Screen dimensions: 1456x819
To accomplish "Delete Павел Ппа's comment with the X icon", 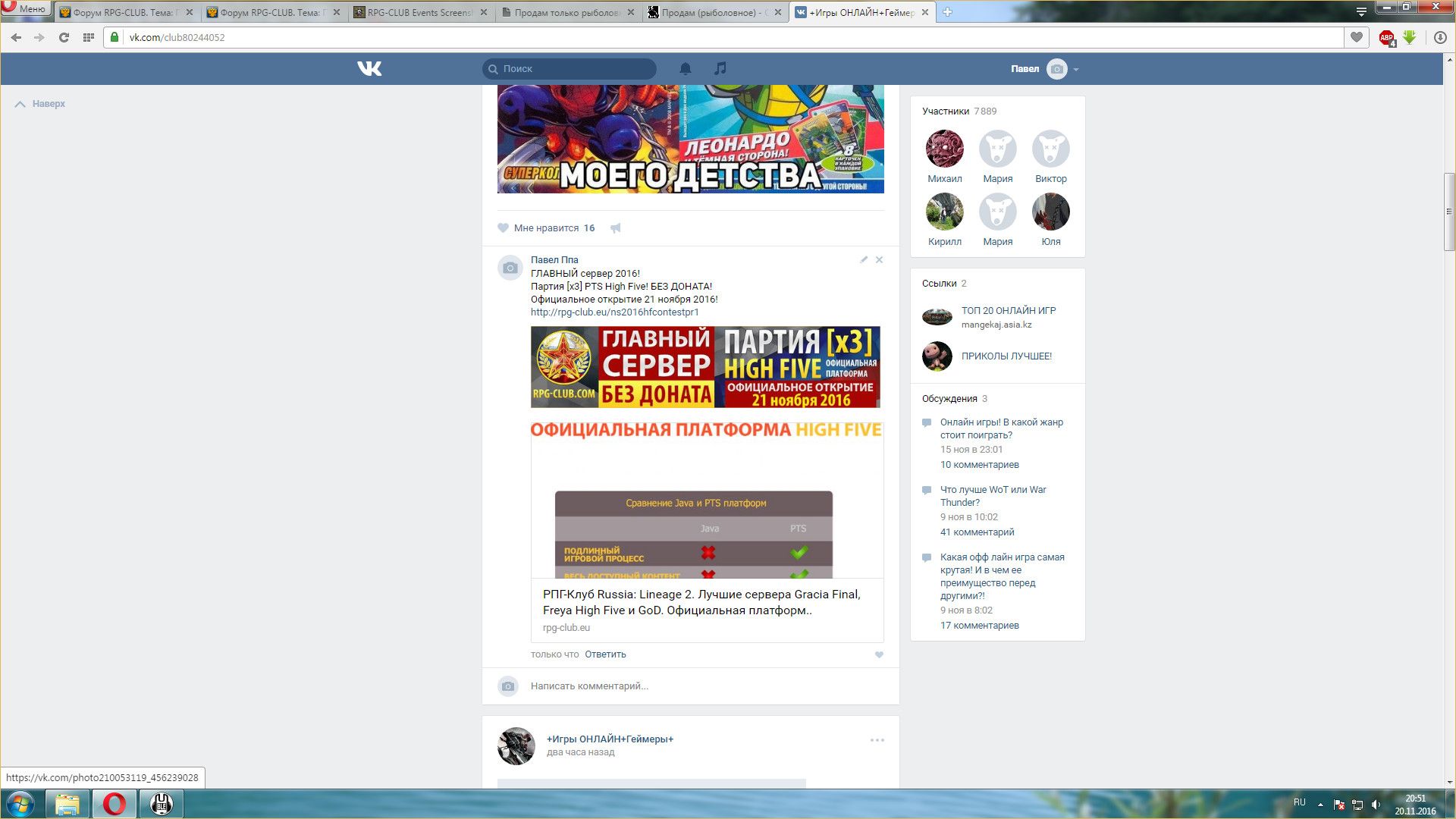I will [x=879, y=260].
